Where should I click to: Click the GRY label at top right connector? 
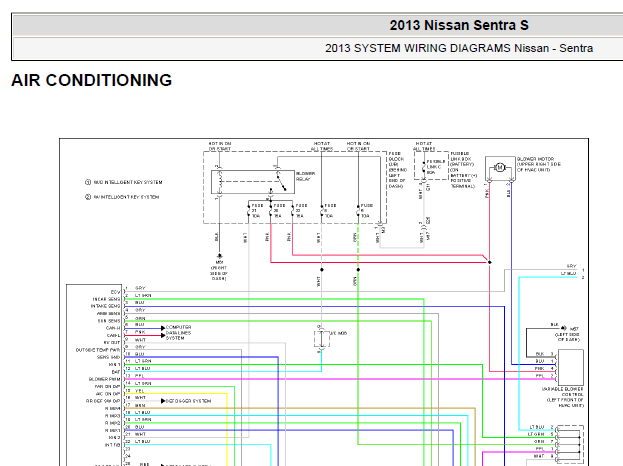(x=571, y=266)
